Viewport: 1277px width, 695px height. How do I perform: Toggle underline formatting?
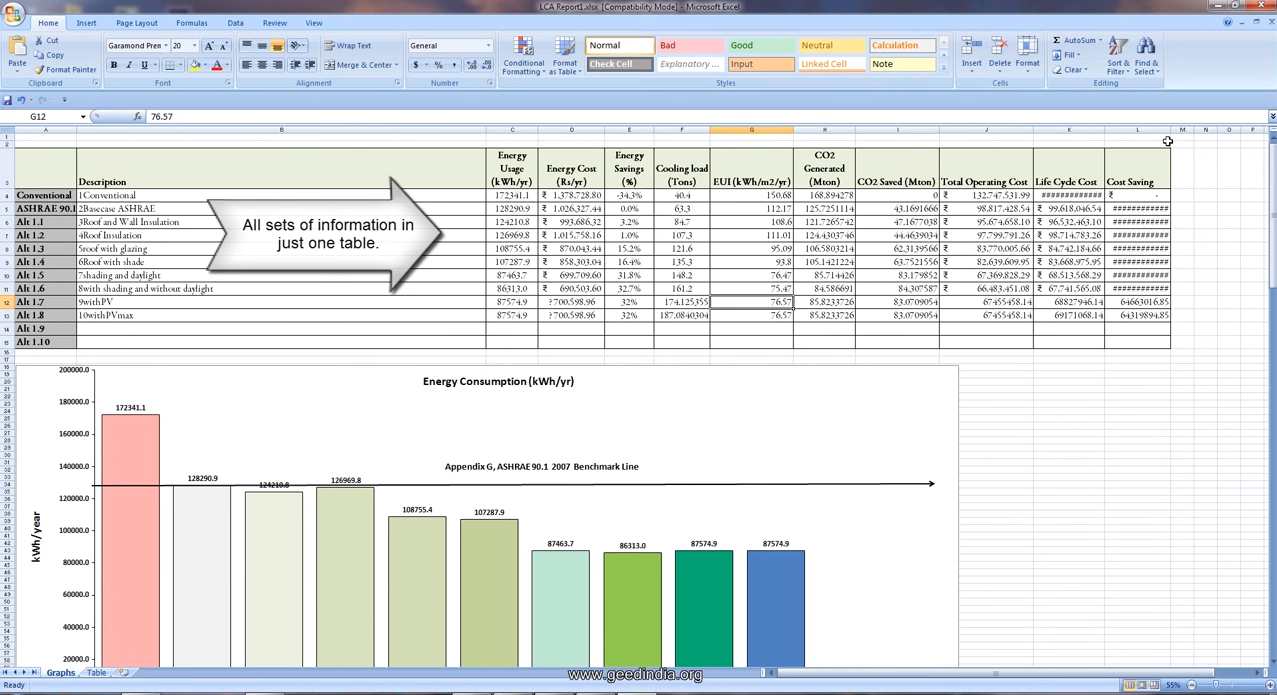pos(143,64)
